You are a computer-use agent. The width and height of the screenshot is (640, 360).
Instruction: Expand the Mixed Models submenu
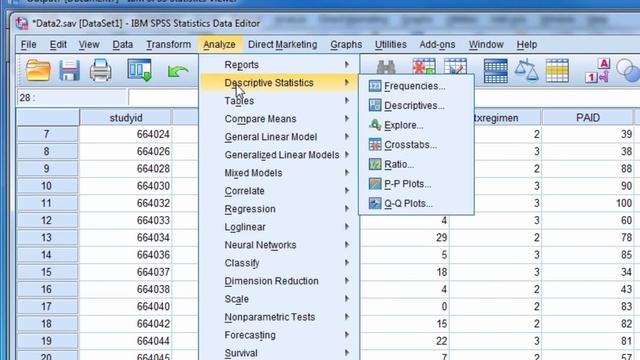tap(280, 173)
